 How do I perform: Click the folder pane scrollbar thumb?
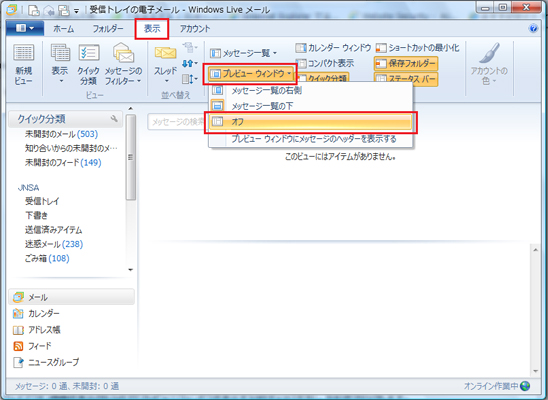(x=131, y=157)
